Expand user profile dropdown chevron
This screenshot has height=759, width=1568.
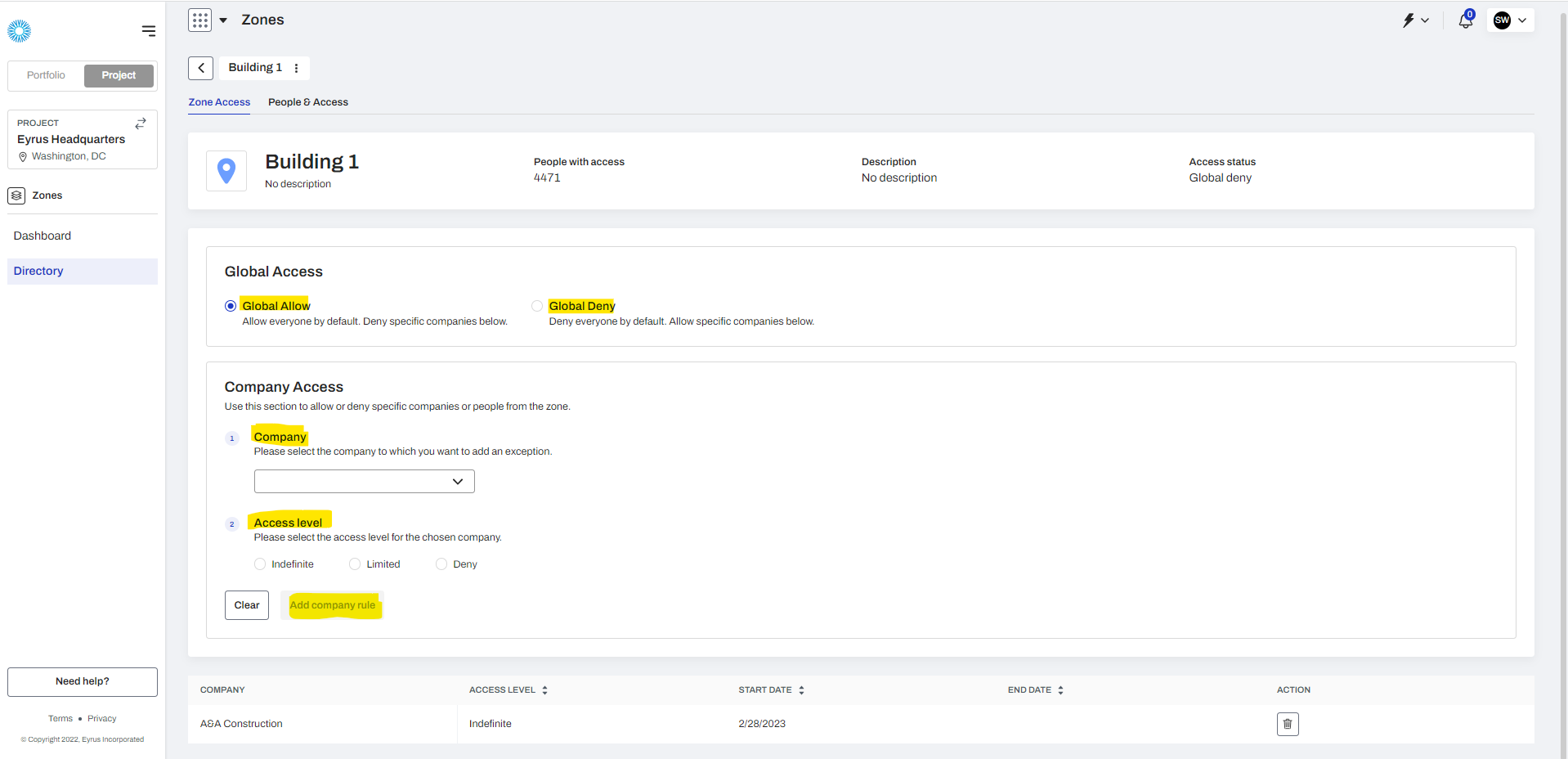tap(1522, 20)
